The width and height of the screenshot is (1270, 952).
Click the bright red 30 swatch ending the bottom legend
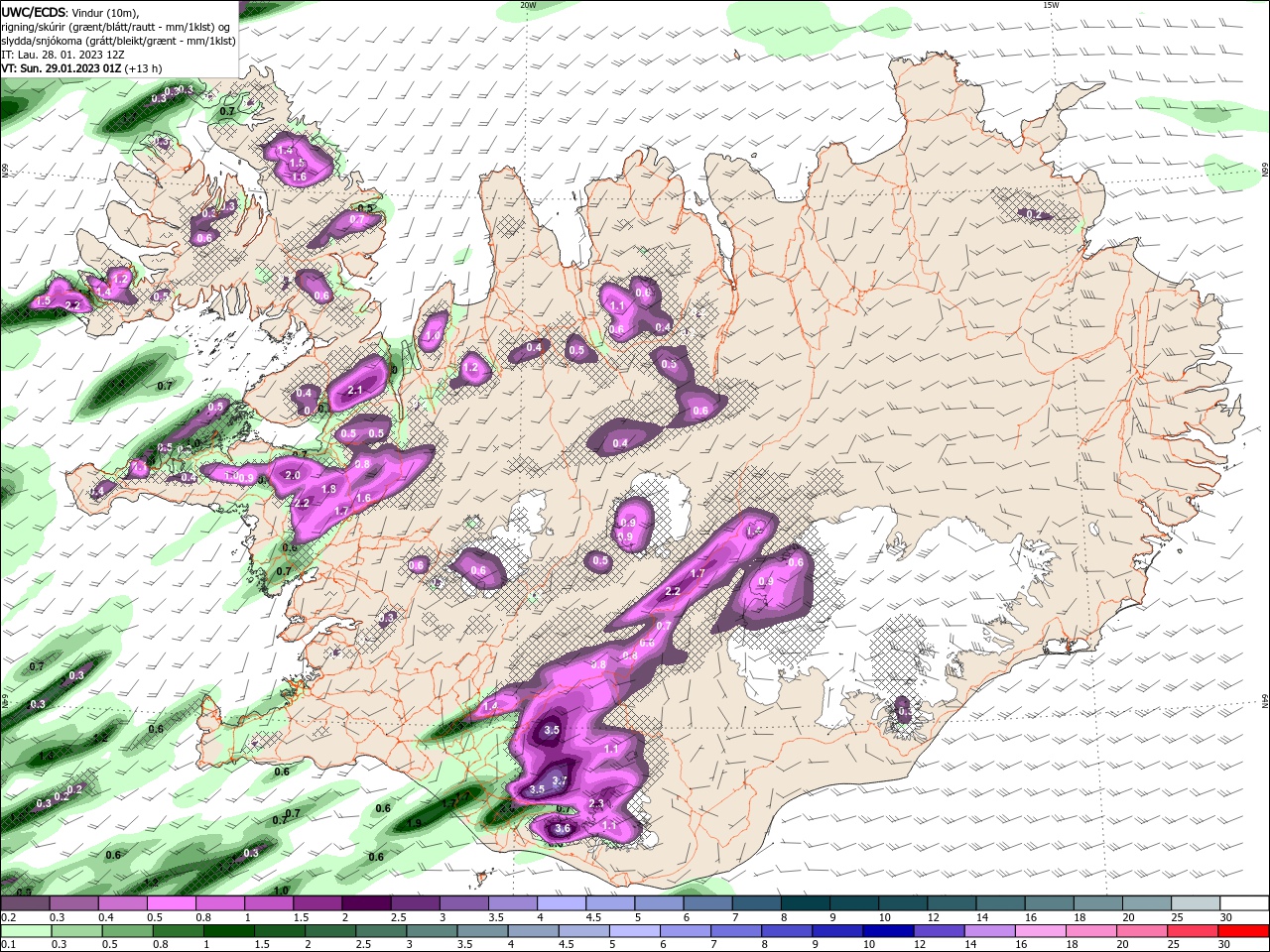click(1243, 931)
